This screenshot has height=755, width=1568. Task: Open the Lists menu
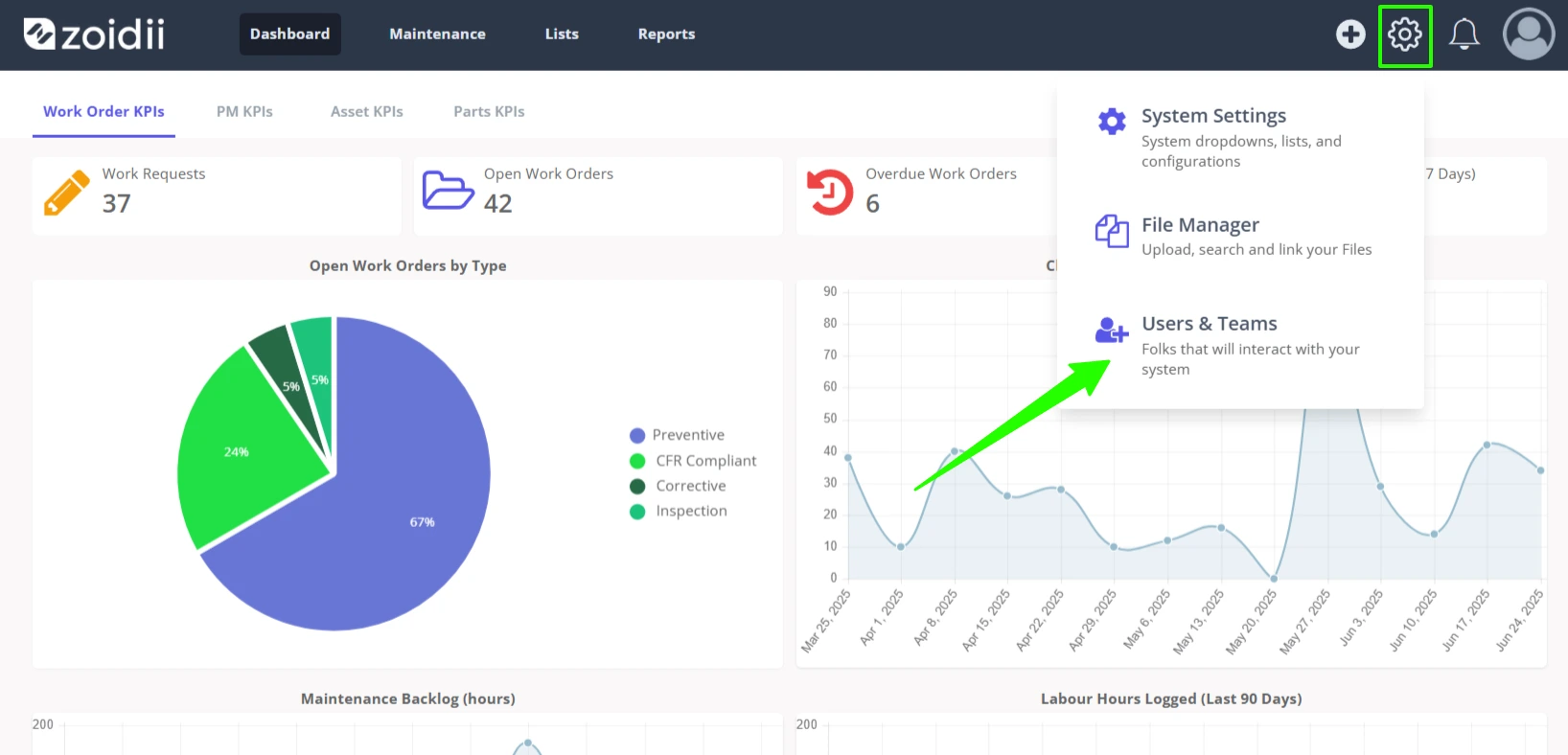[562, 34]
